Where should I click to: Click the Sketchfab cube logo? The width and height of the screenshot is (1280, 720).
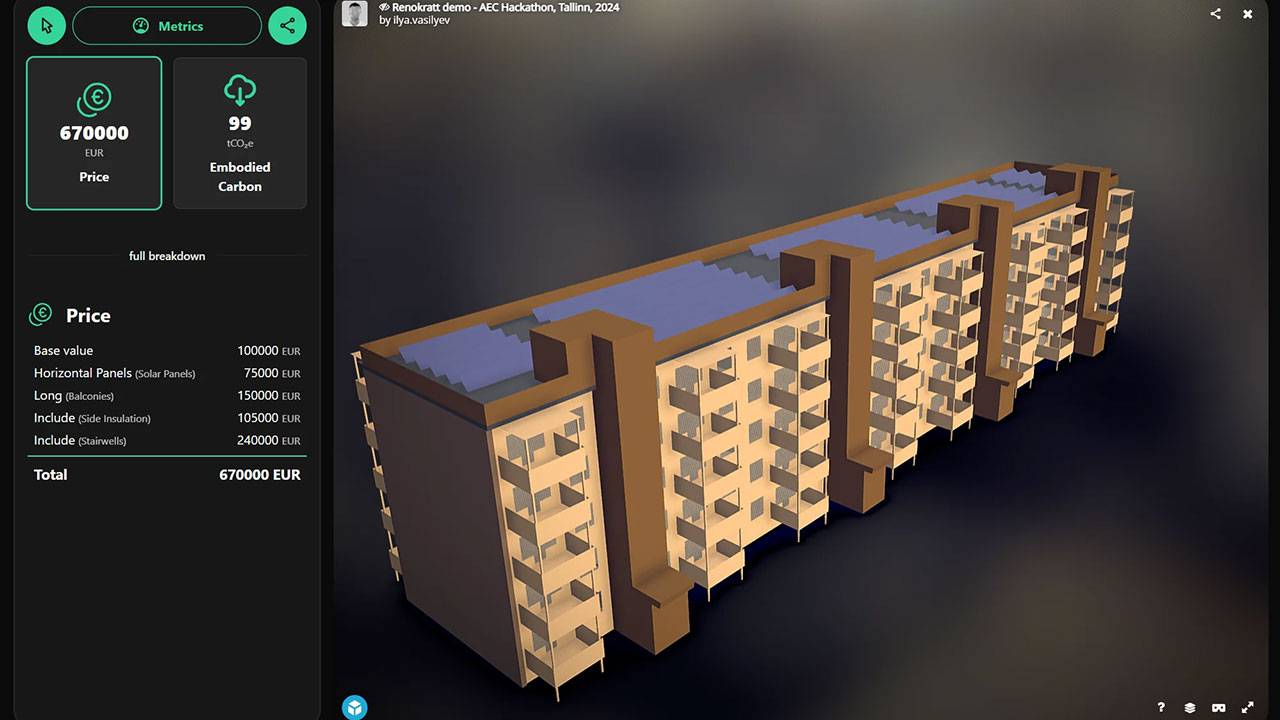tap(355, 708)
